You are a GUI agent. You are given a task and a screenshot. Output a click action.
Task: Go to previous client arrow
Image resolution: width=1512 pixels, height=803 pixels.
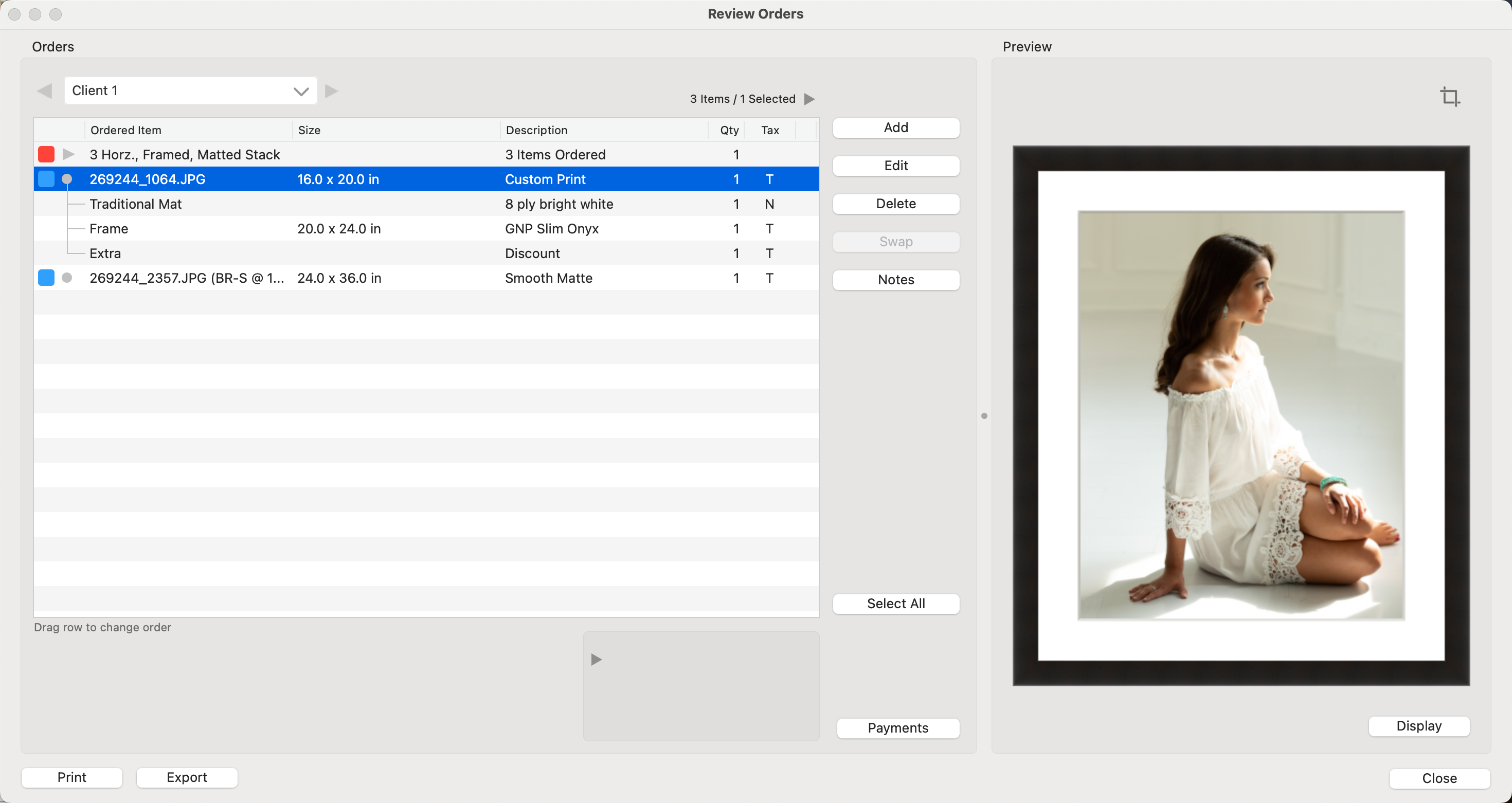click(x=45, y=91)
